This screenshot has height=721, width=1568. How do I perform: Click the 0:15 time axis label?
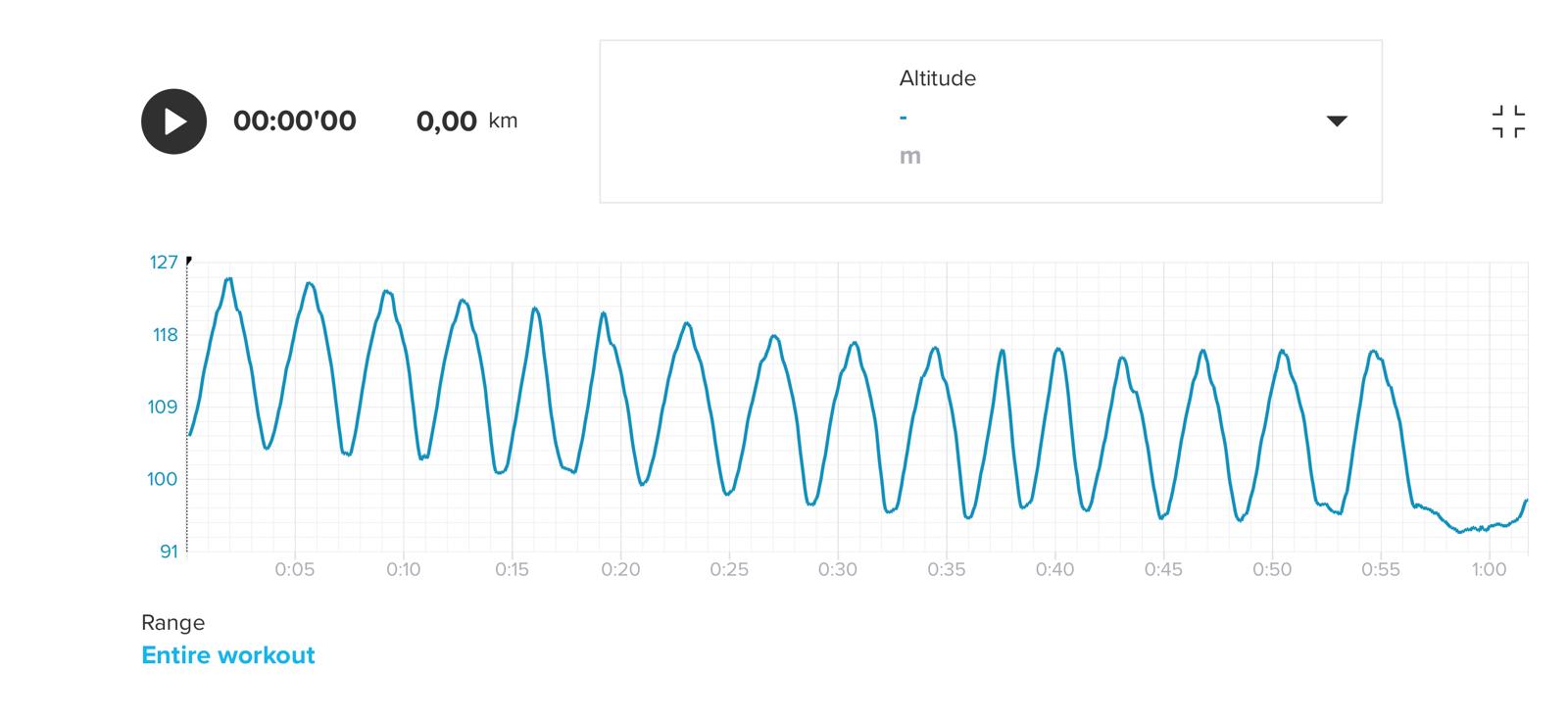coord(512,570)
